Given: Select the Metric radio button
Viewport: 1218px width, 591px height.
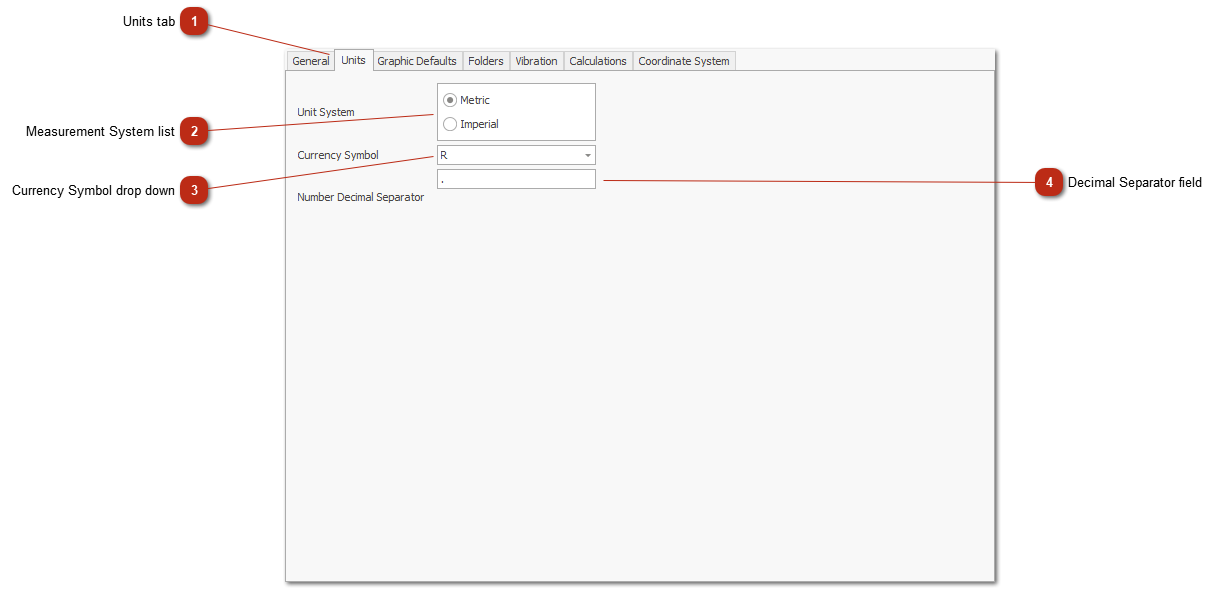Looking at the screenshot, I should 450,100.
